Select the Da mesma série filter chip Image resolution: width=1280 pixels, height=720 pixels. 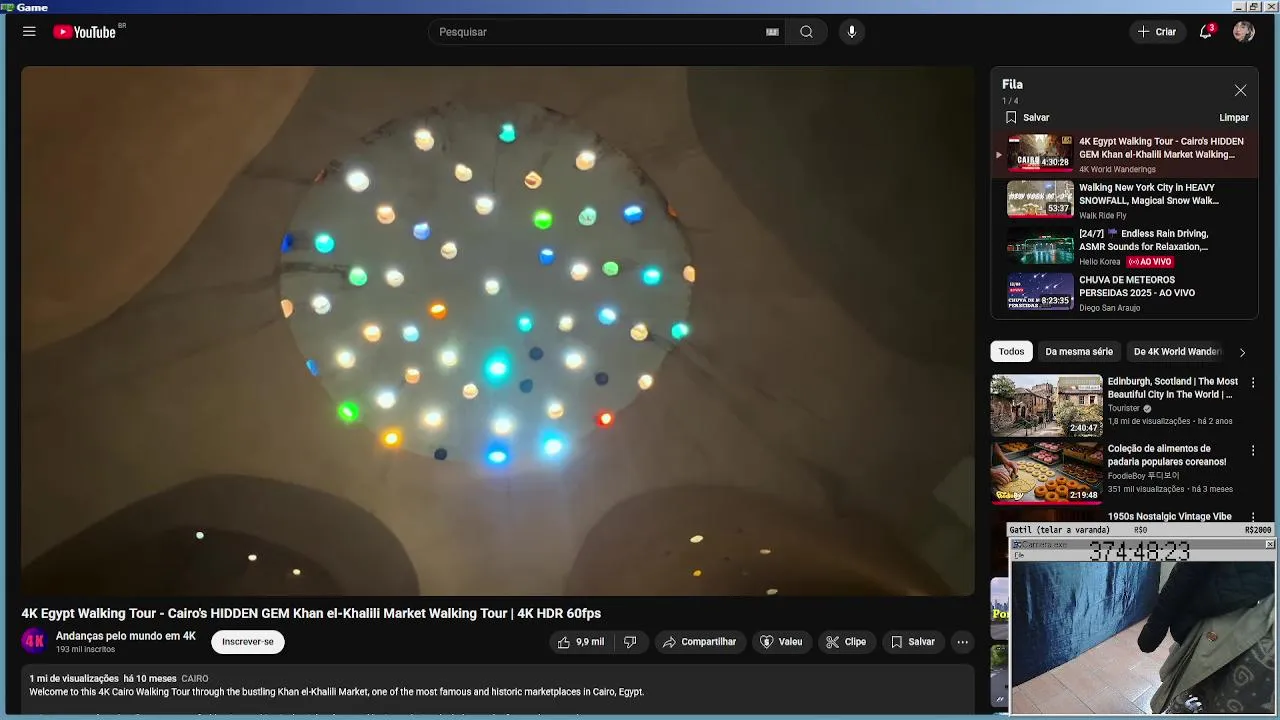pyautogui.click(x=1079, y=352)
